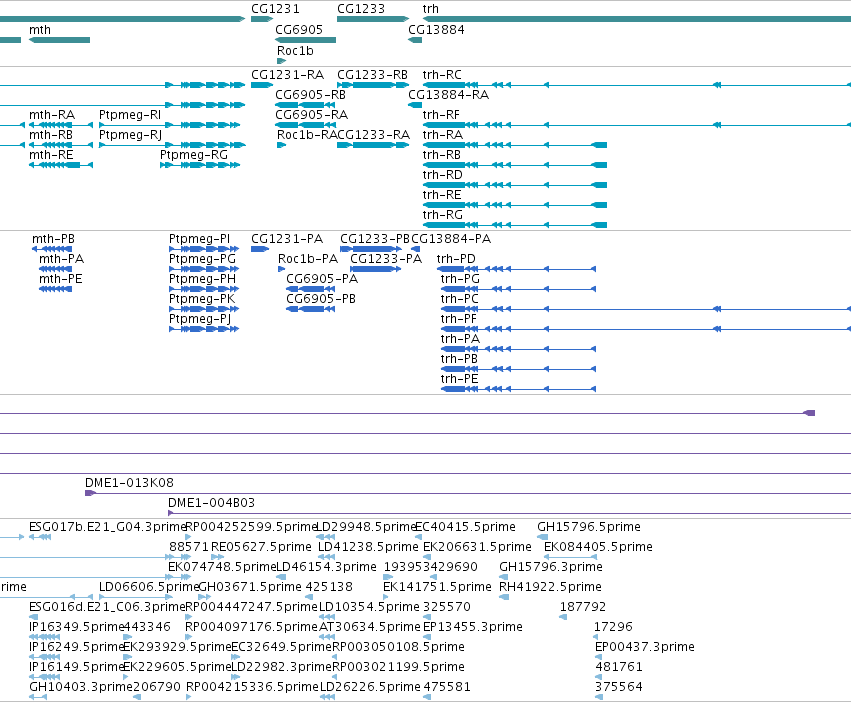Select protein mth-PA
The width and height of the screenshot is (851, 702).
coord(55,269)
